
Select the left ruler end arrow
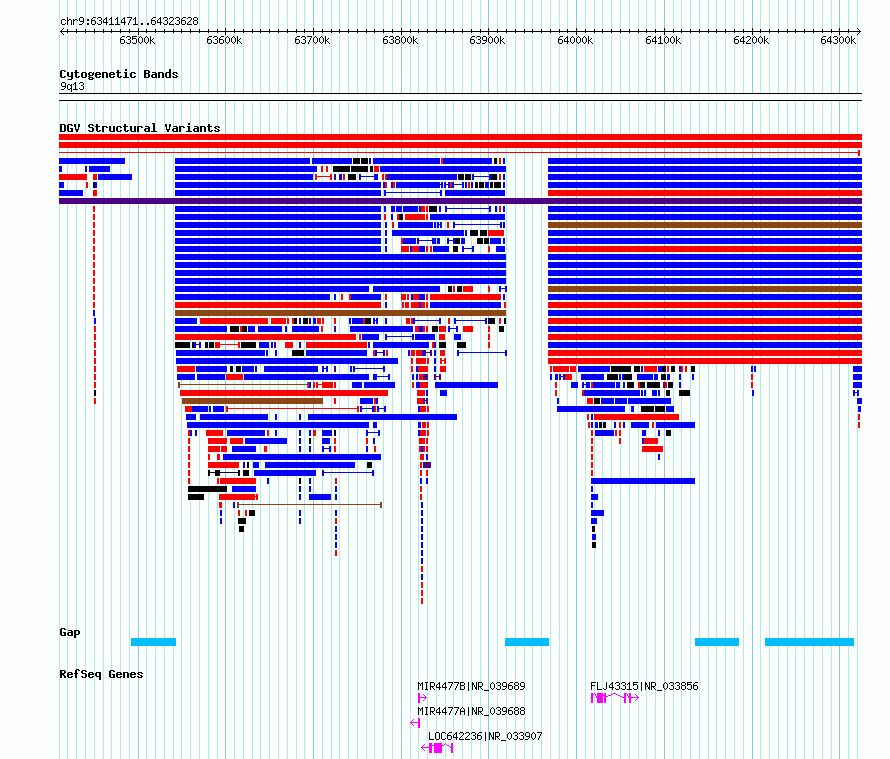[x=62, y=31]
